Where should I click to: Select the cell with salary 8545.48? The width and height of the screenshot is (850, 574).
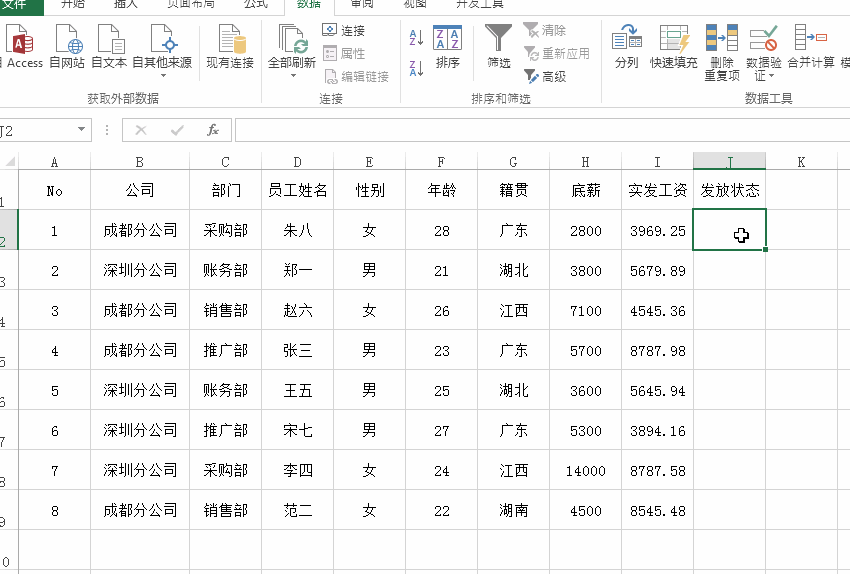658,510
